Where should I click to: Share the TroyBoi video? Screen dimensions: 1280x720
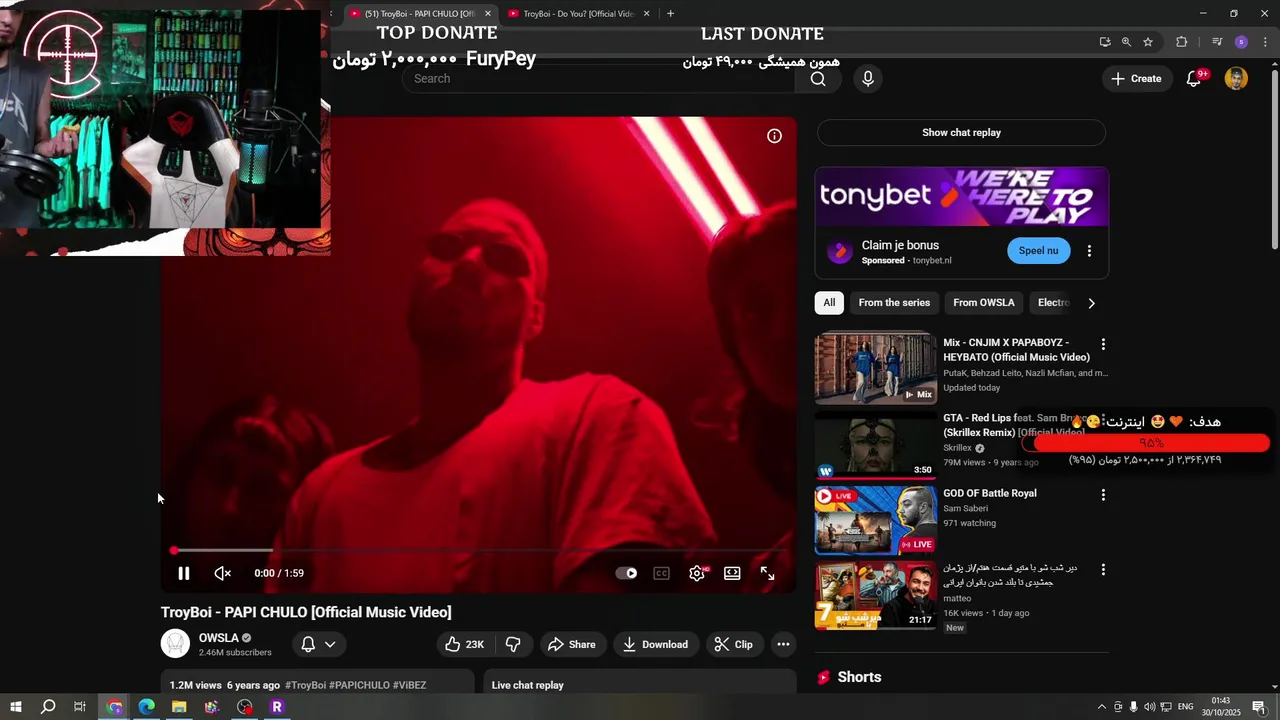pyautogui.click(x=571, y=644)
